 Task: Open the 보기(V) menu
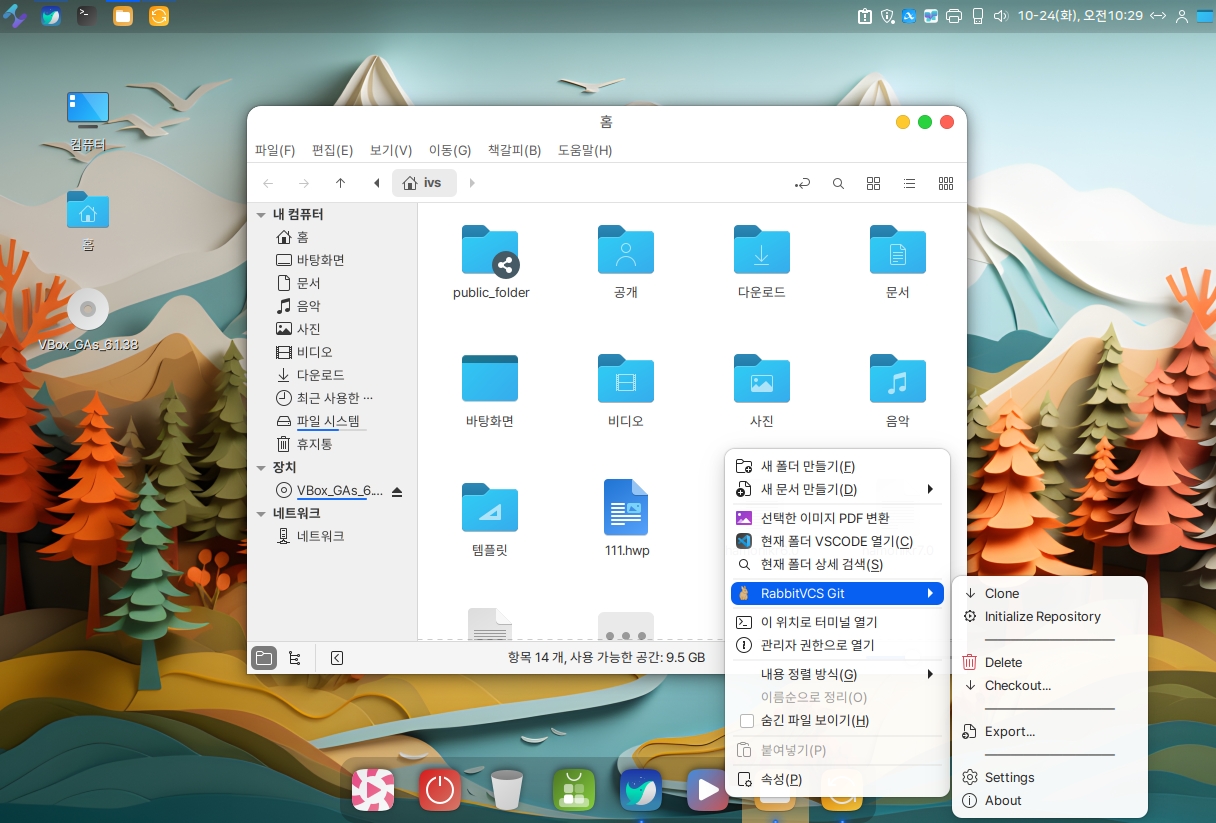tap(391, 151)
